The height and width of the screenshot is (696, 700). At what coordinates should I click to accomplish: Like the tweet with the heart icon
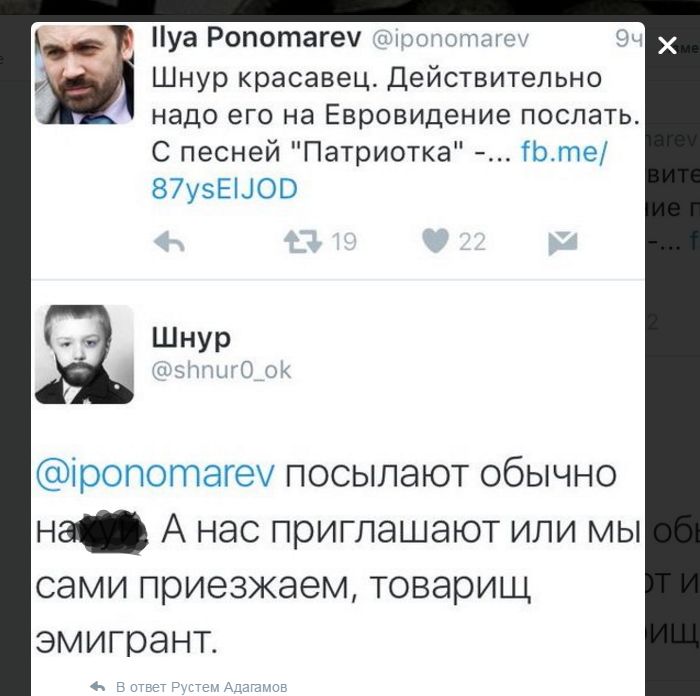[436, 241]
